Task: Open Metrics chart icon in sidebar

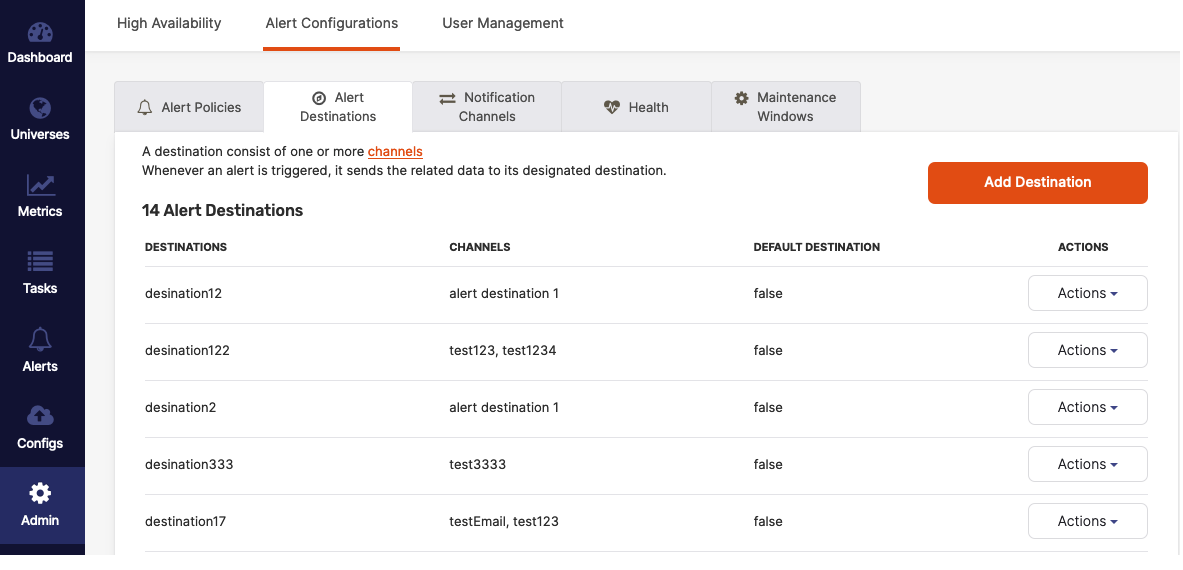Action: click(40, 185)
